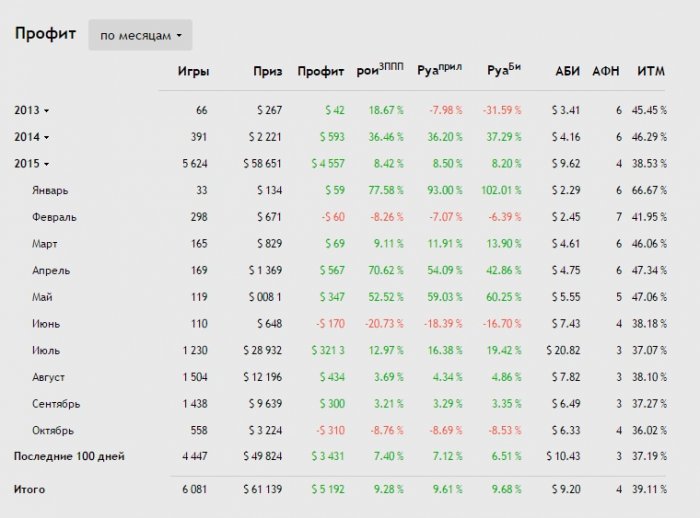Click the Итого totals row label
Screen dimensions: 700x518
click(x=29, y=490)
